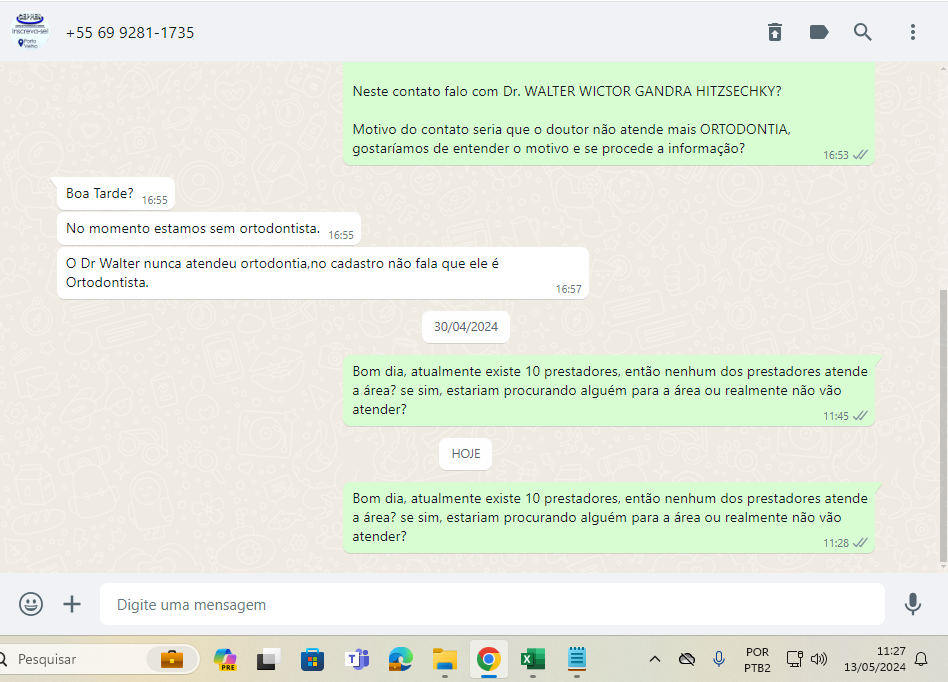Open Microsoft Teams from taskbar
The width and height of the screenshot is (948, 682).
[357, 659]
